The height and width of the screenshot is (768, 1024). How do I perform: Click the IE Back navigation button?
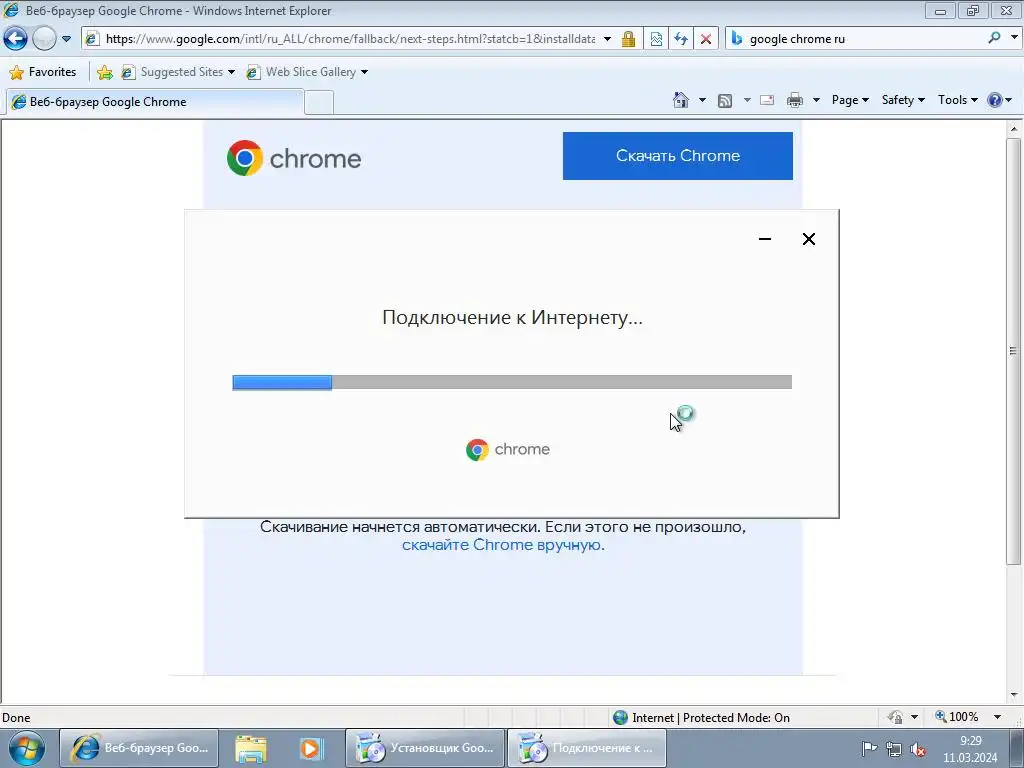click(x=15, y=39)
